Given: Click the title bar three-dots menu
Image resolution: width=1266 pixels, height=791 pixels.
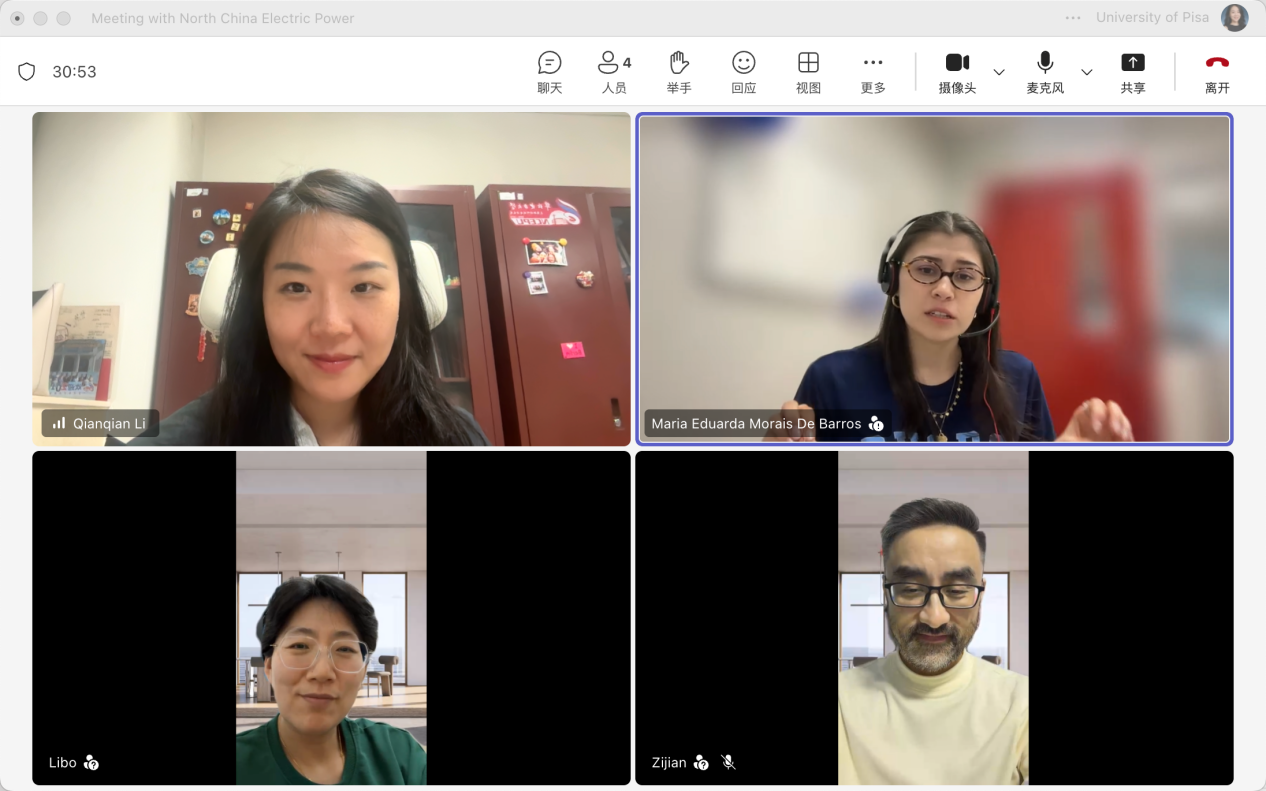Looking at the screenshot, I should [x=1073, y=18].
